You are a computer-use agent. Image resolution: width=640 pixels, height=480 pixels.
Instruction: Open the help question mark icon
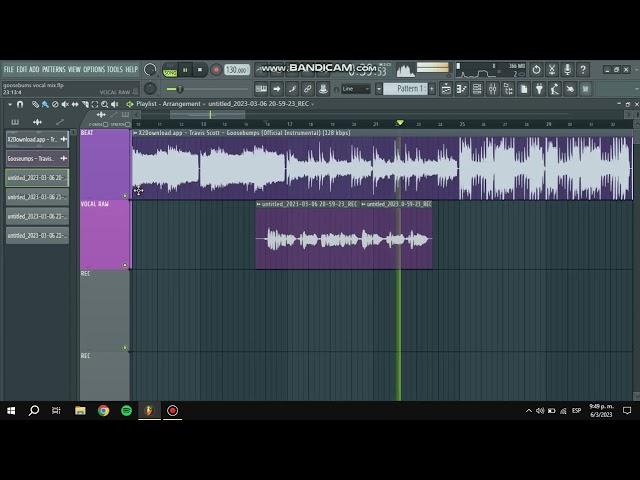583,70
